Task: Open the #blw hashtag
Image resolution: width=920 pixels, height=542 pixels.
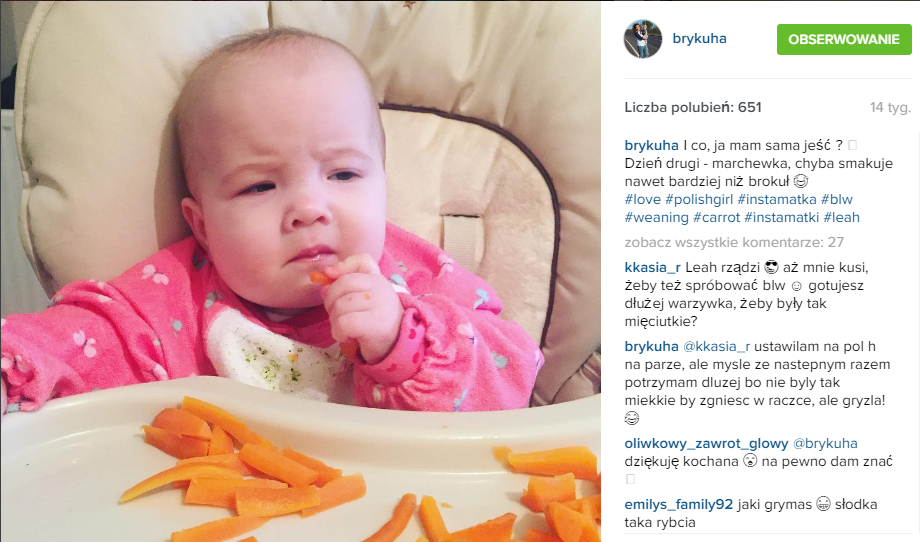Action: click(x=837, y=199)
